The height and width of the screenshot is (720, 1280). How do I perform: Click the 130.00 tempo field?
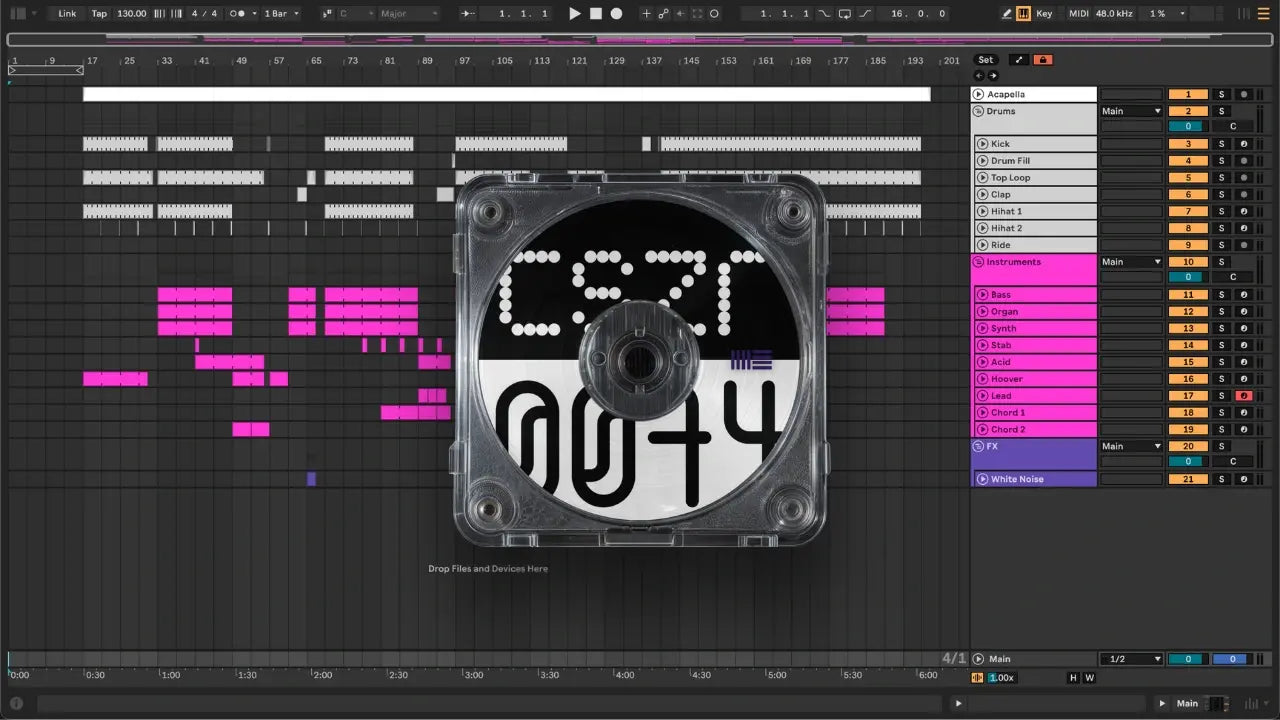(131, 14)
